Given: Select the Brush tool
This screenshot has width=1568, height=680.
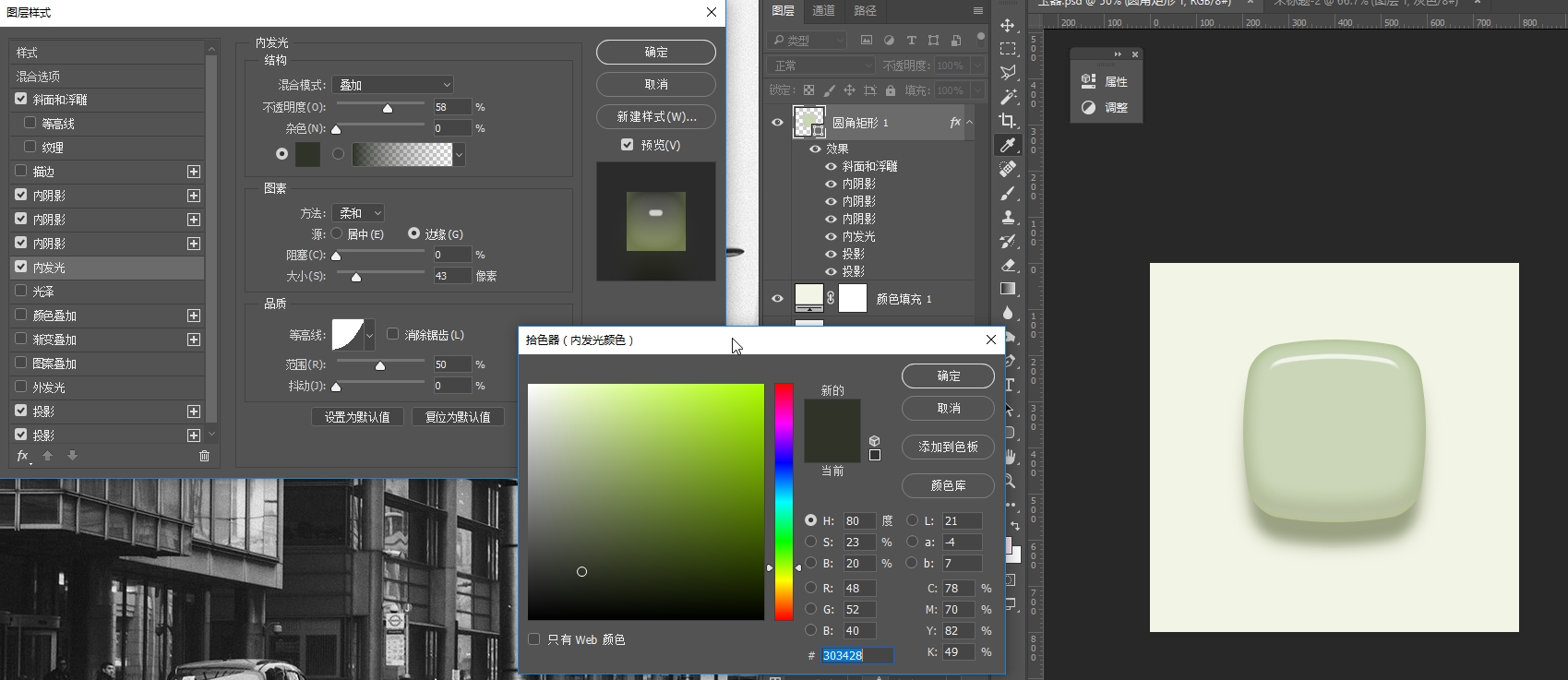Looking at the screenshot, I should coord(1008,193).
